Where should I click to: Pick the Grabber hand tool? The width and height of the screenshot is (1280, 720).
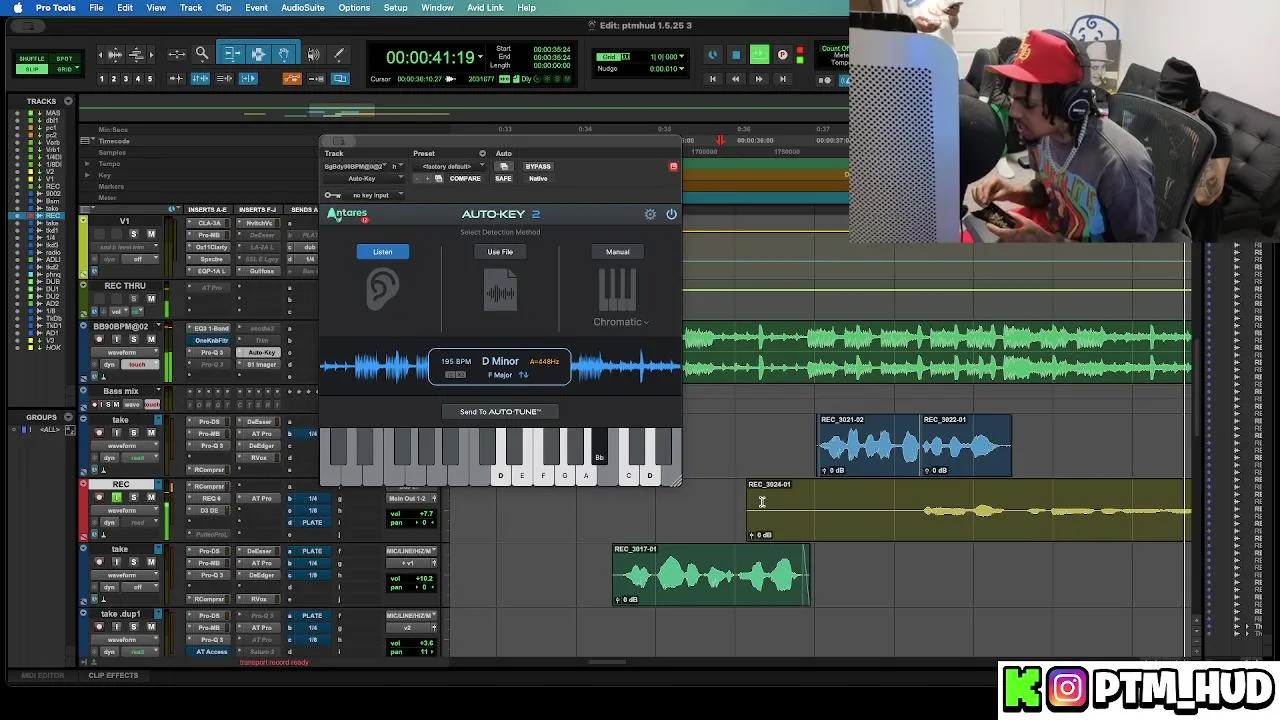(284, 54)
